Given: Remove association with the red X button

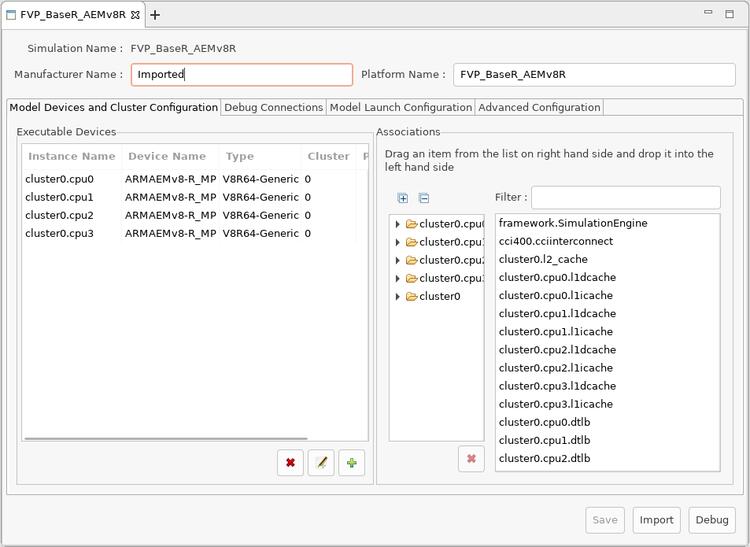Looking at the screenshot, I should tap(471, 459).
